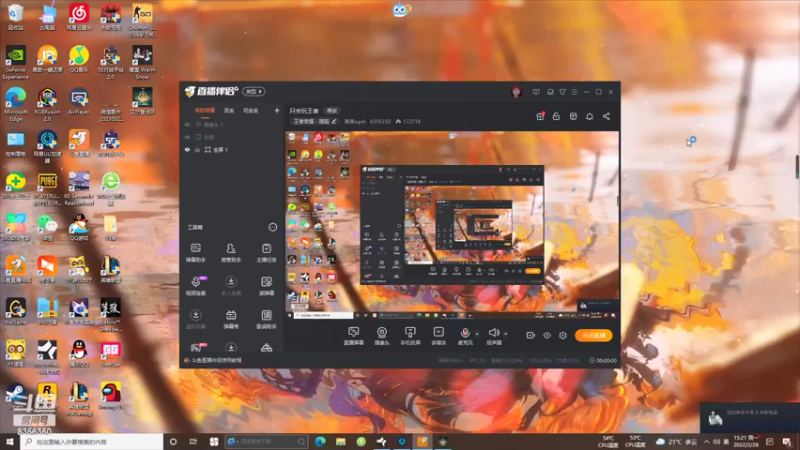800x450 pixels.
Task: Open the 读弹幕 tool
Action: (x=266, y=286)
